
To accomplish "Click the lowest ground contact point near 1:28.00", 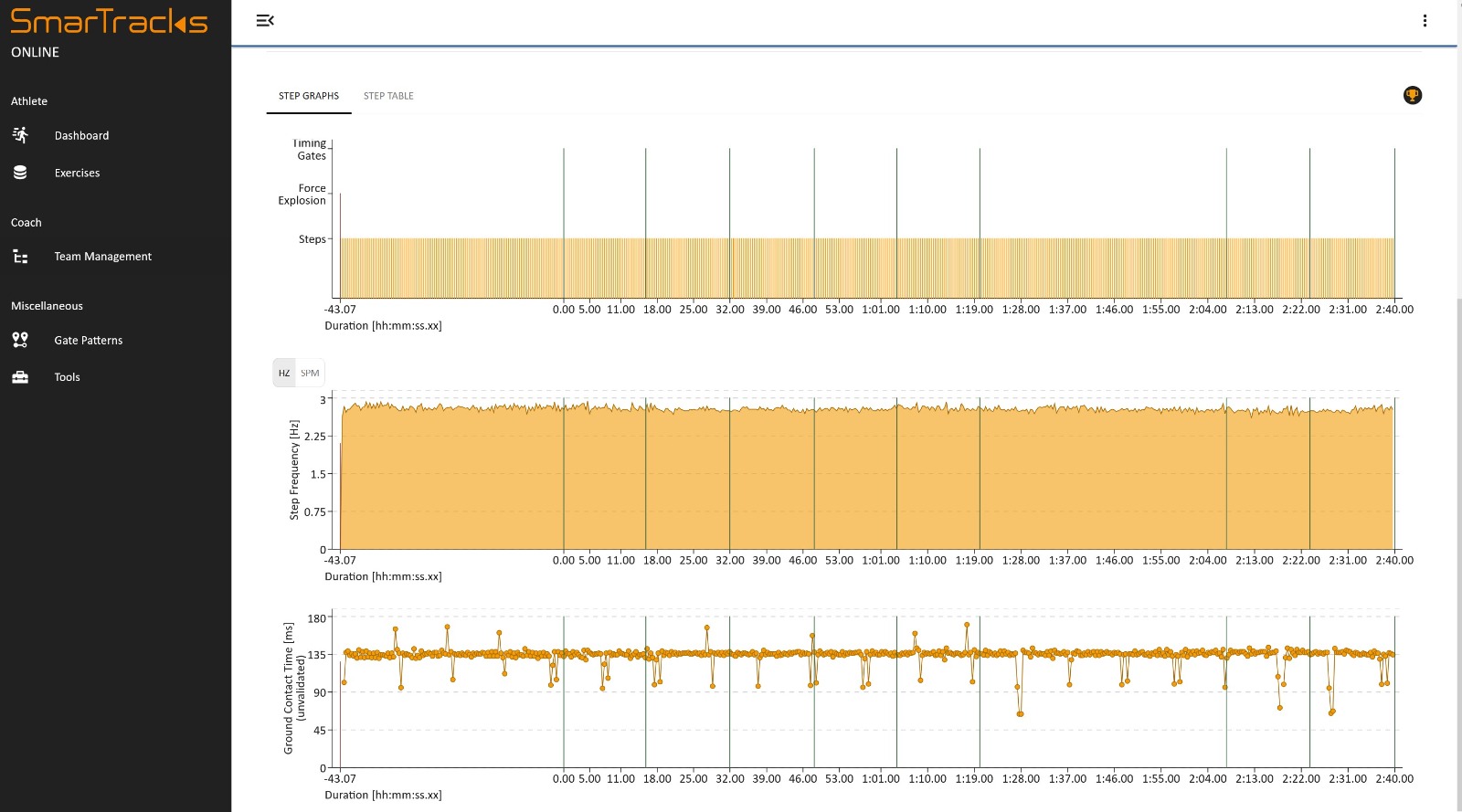I will tap(1020, 713).
